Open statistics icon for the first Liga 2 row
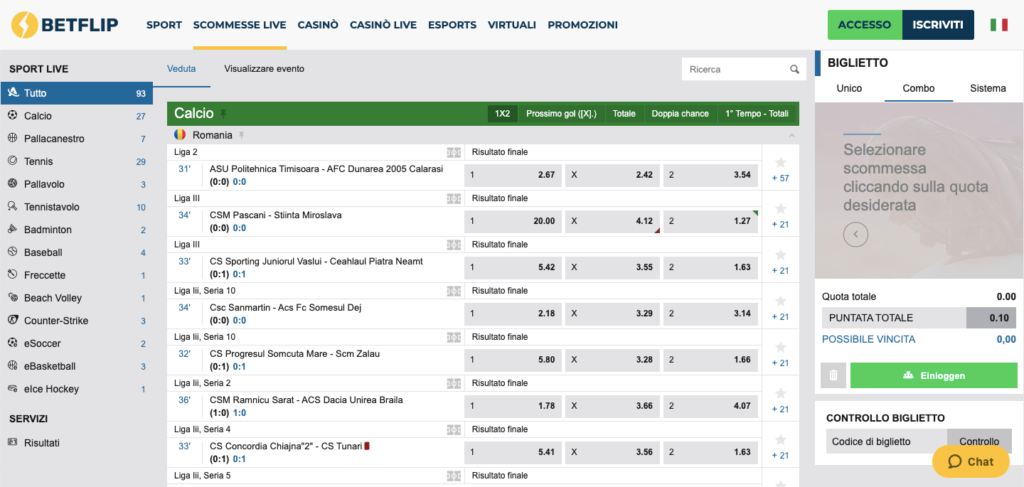Viewport: 1024px width, 487px height. click(x=454, y=152)
